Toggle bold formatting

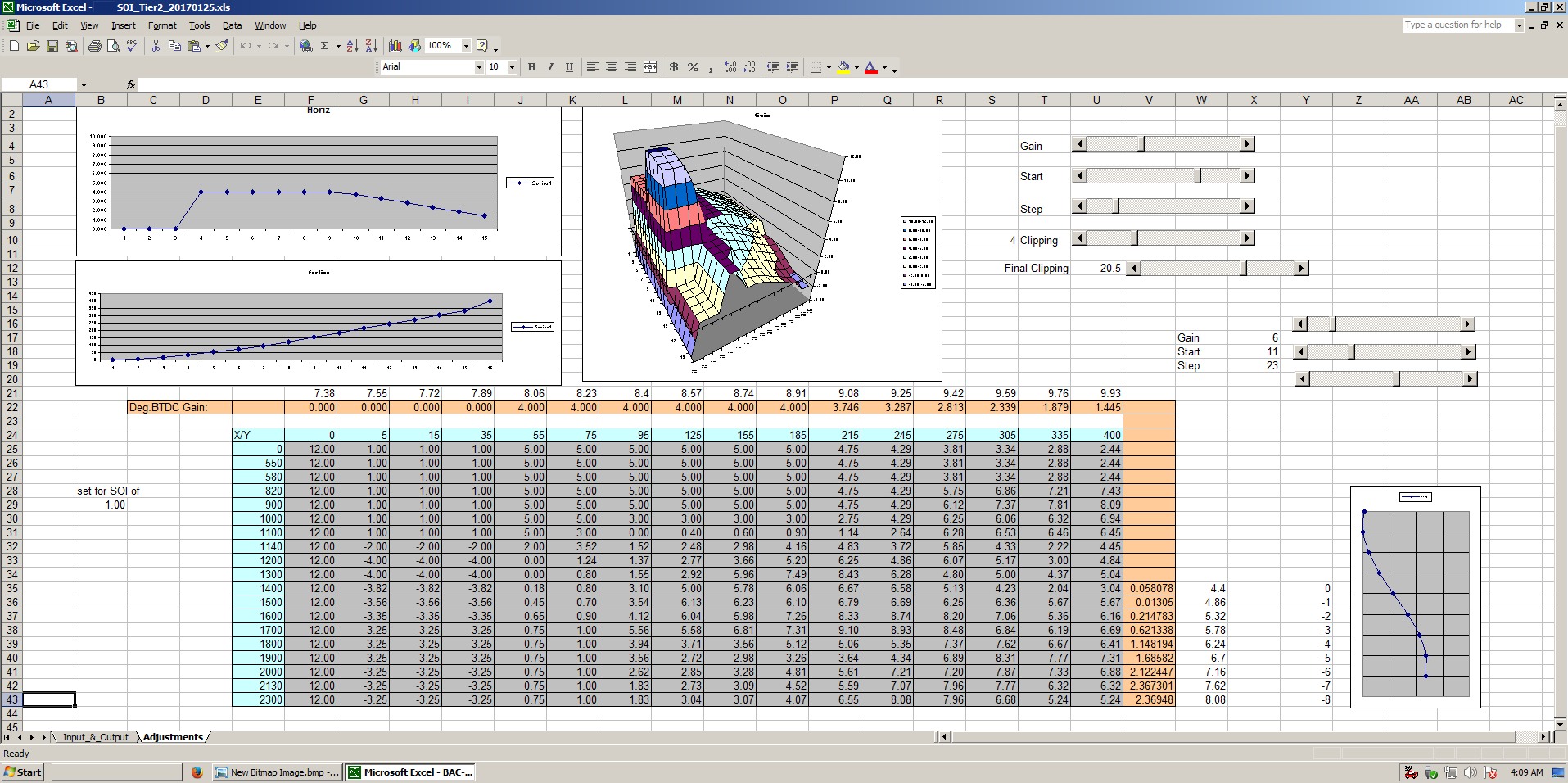[x=531, y=67]
